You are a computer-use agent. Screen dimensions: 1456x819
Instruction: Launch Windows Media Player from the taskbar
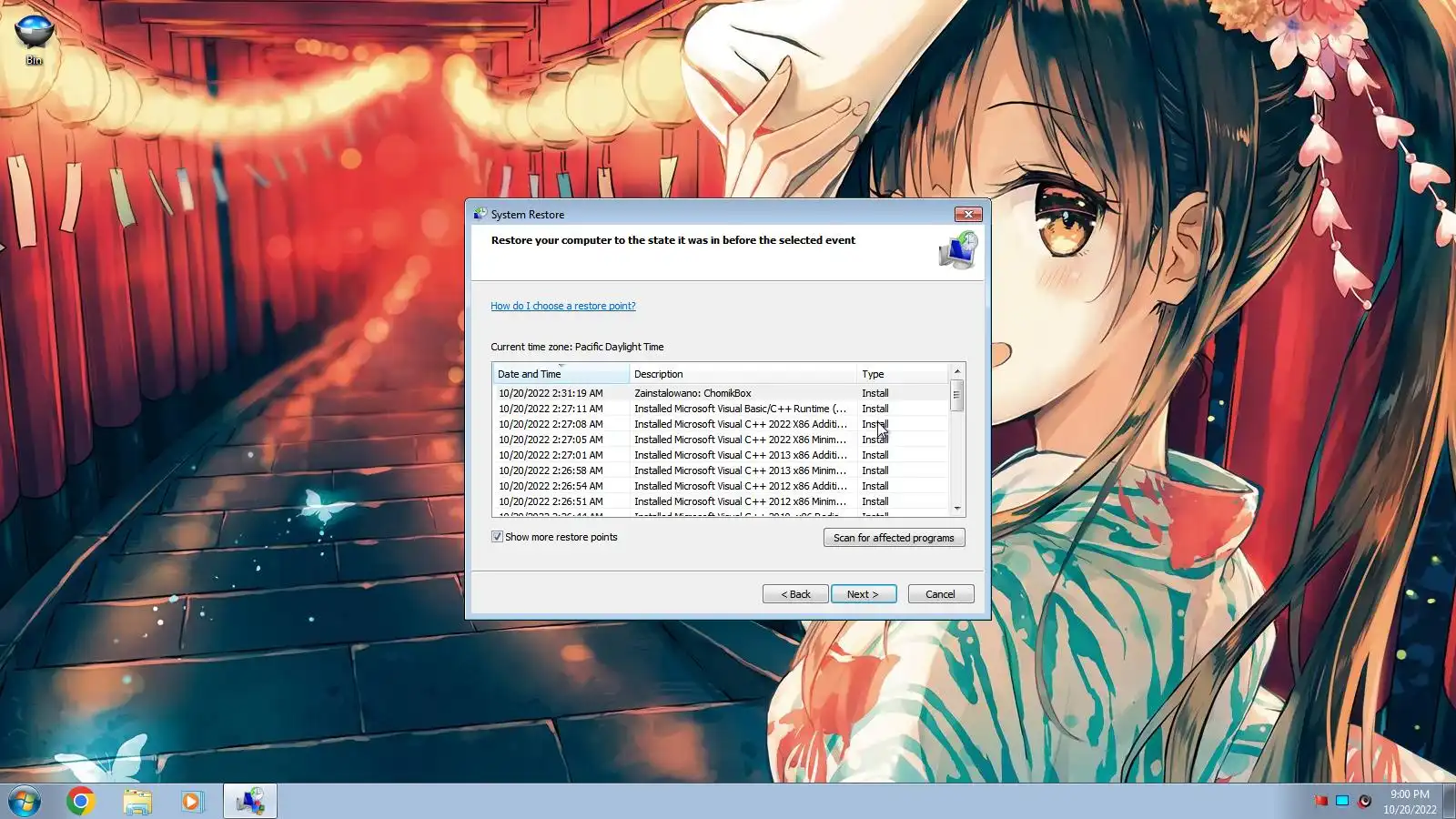[x=191, y=801]
